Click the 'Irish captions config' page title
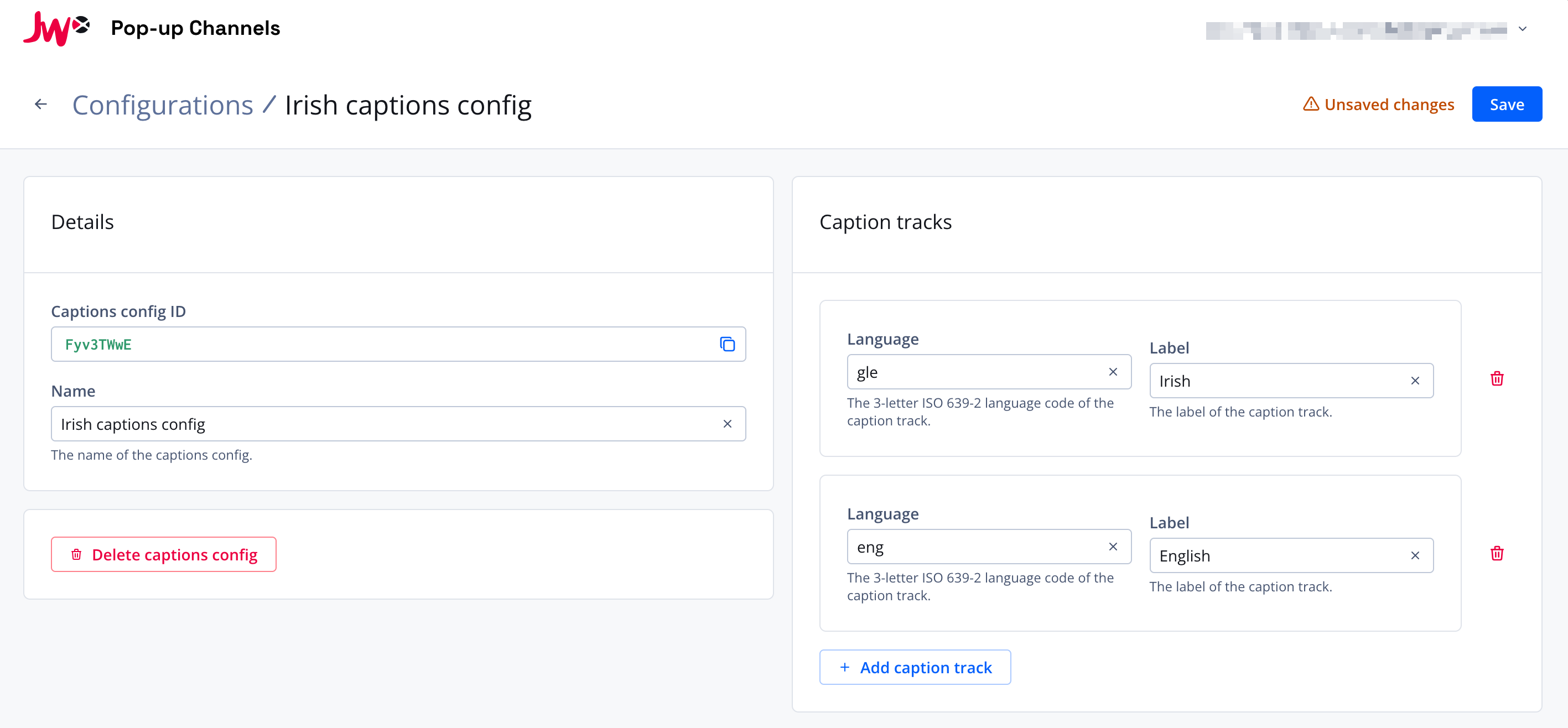This screenshot has height=728, width=1568. pos(408,105)
